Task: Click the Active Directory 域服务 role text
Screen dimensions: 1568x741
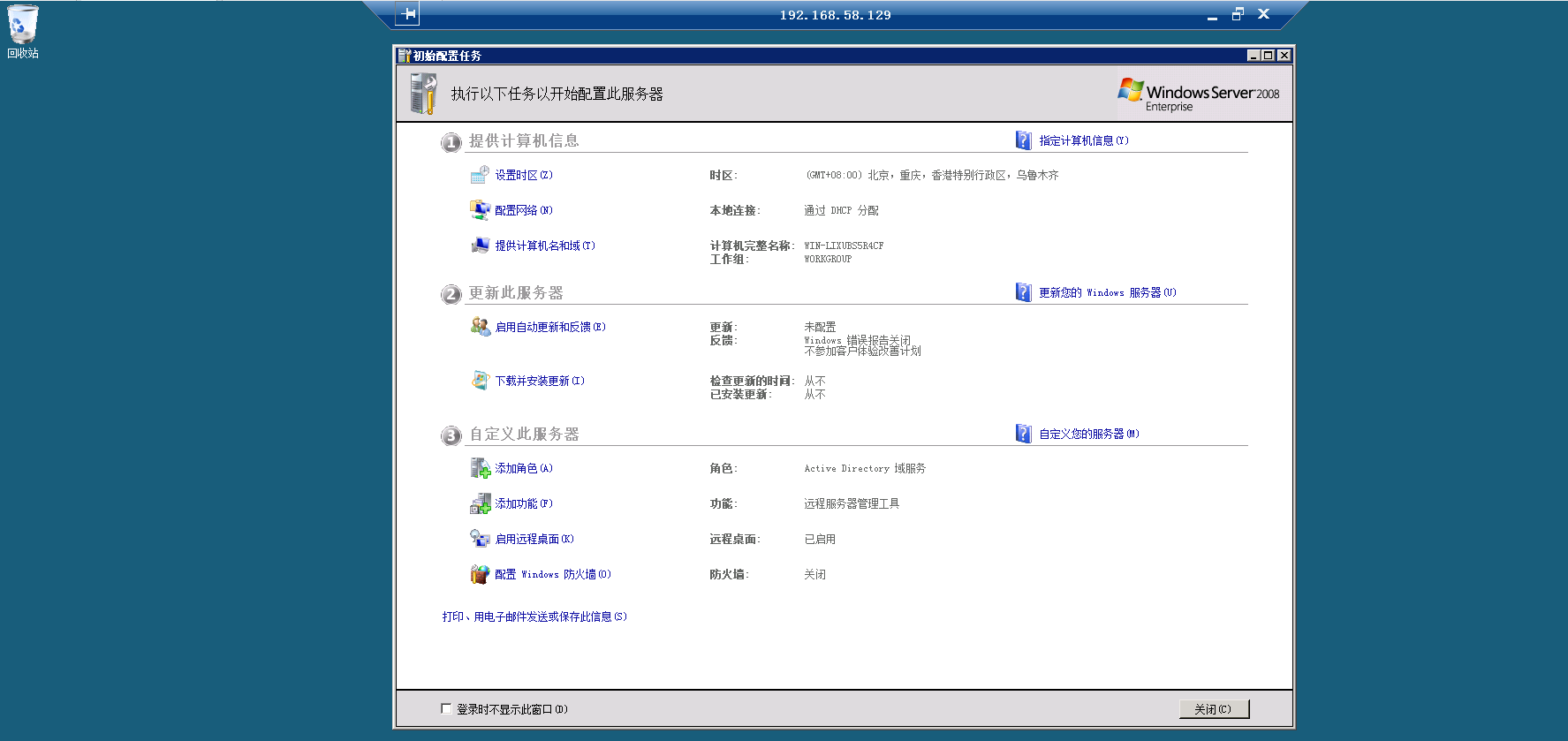Action: pyautogui.click(x=865, y=468)
